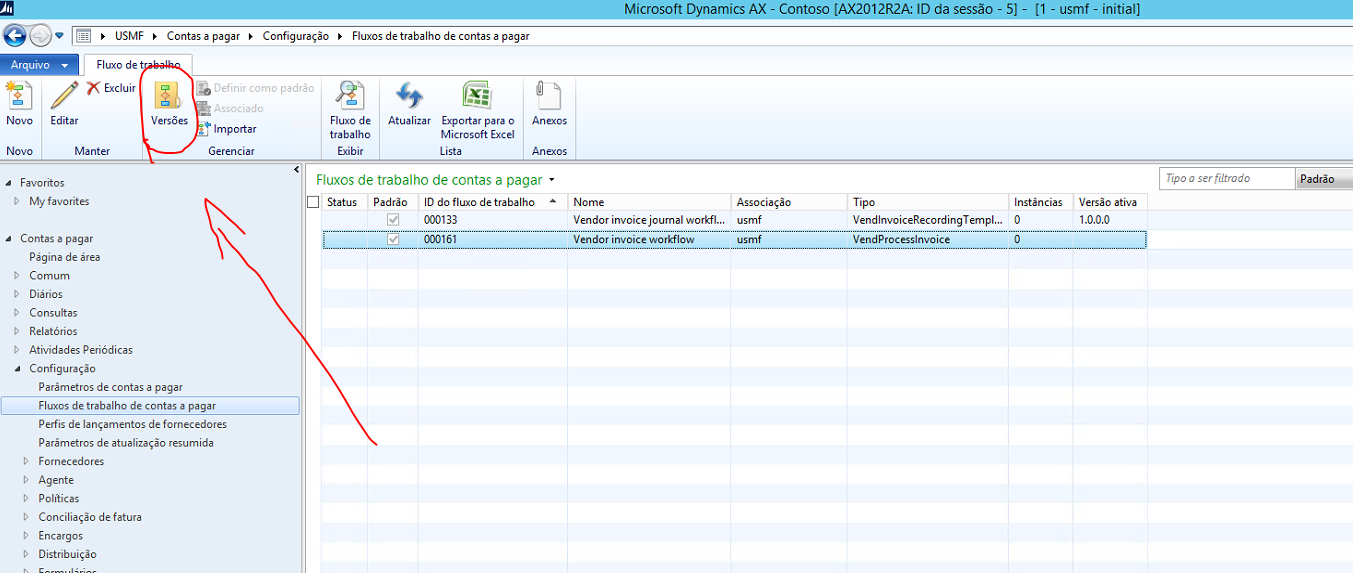
Task: Open Página de área
Action: click(65, 257)
